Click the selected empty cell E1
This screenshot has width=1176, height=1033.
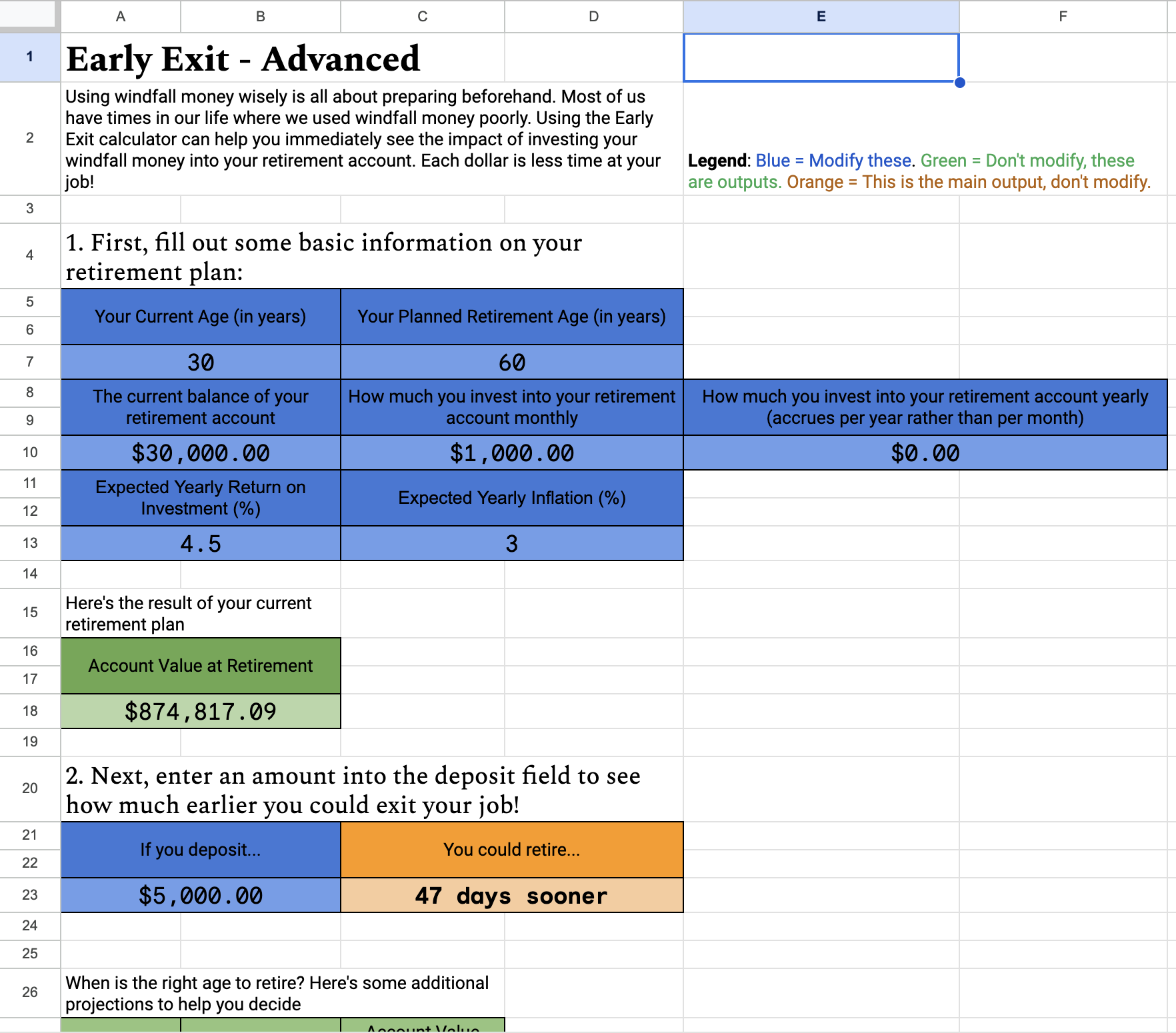[x=821, y=57]
